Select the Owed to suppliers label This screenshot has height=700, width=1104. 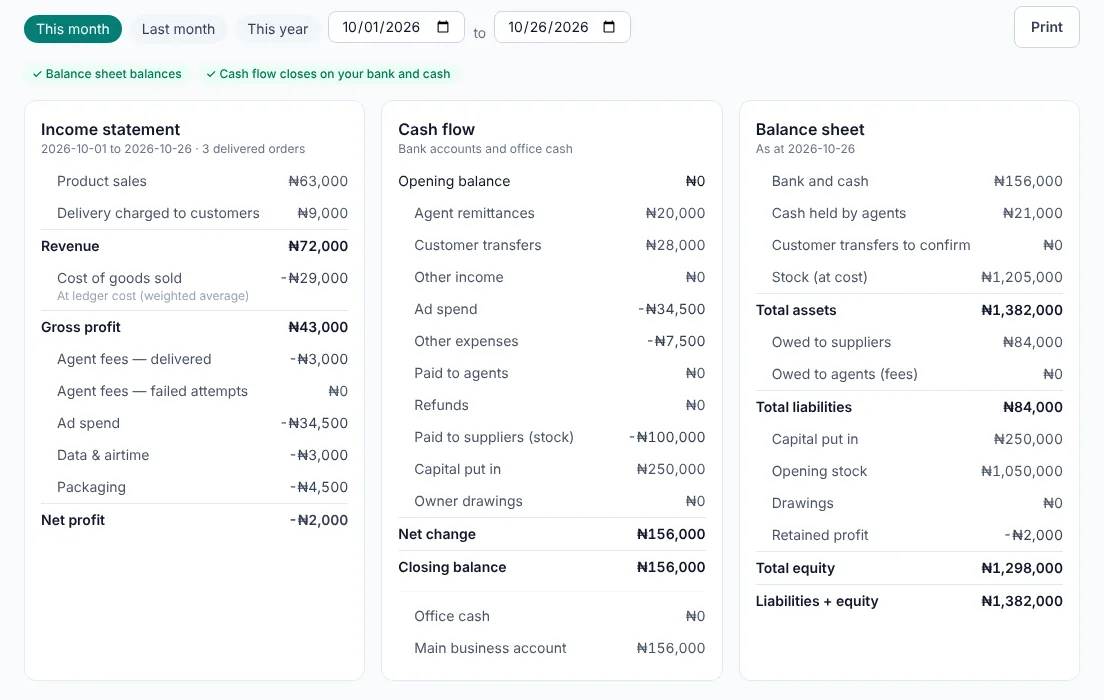(831, 342)
